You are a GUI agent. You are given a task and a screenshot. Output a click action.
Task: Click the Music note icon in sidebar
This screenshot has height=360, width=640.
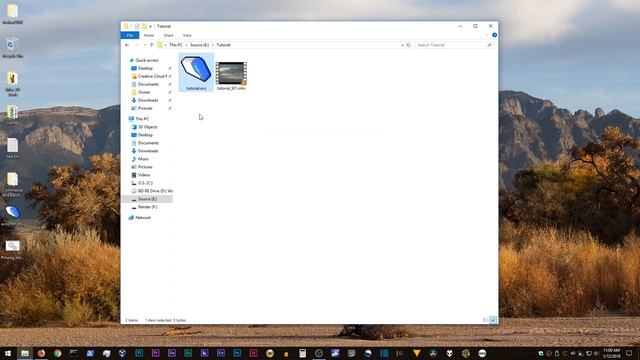click(133, 159)
